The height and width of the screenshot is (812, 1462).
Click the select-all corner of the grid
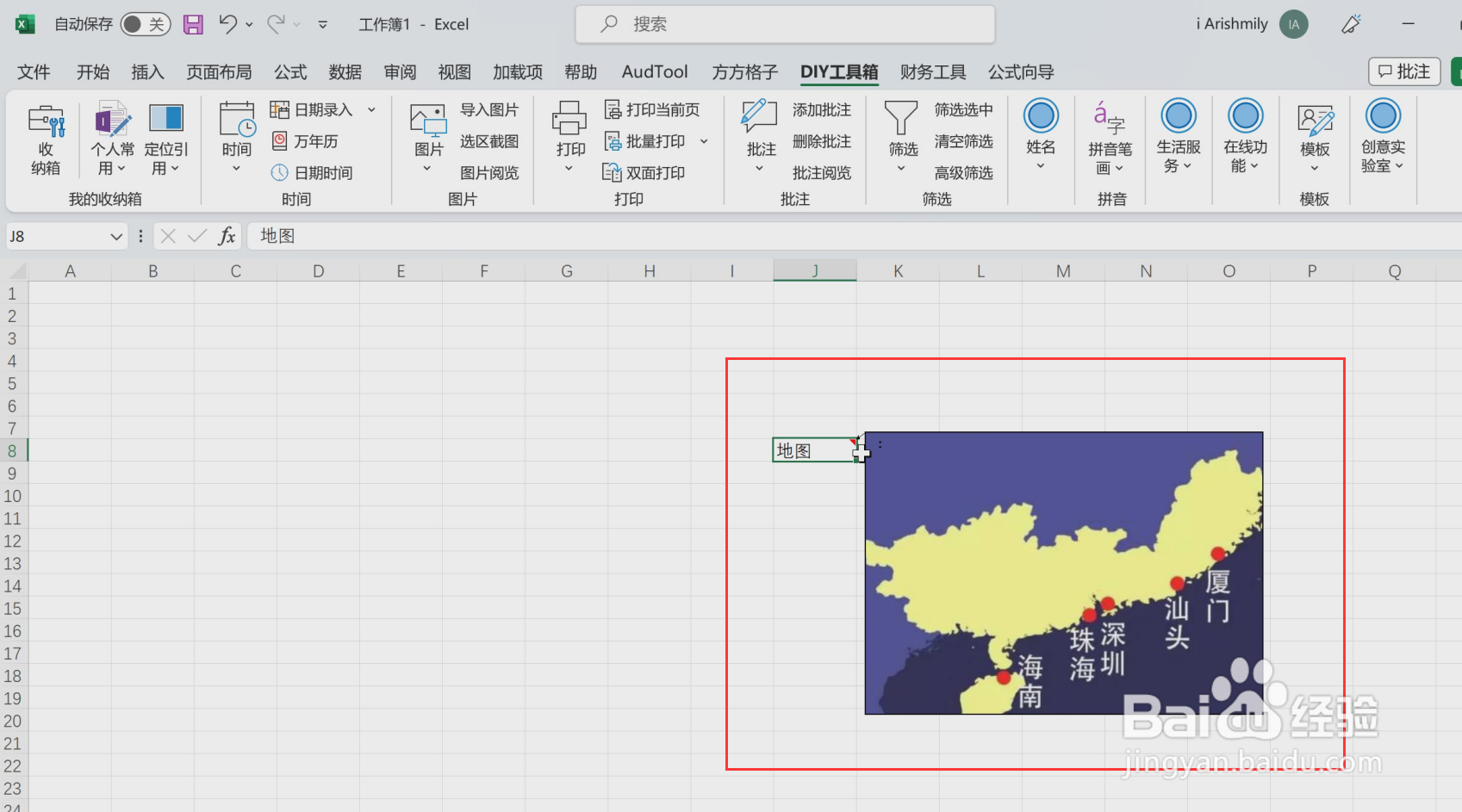[x=16, y=271]
